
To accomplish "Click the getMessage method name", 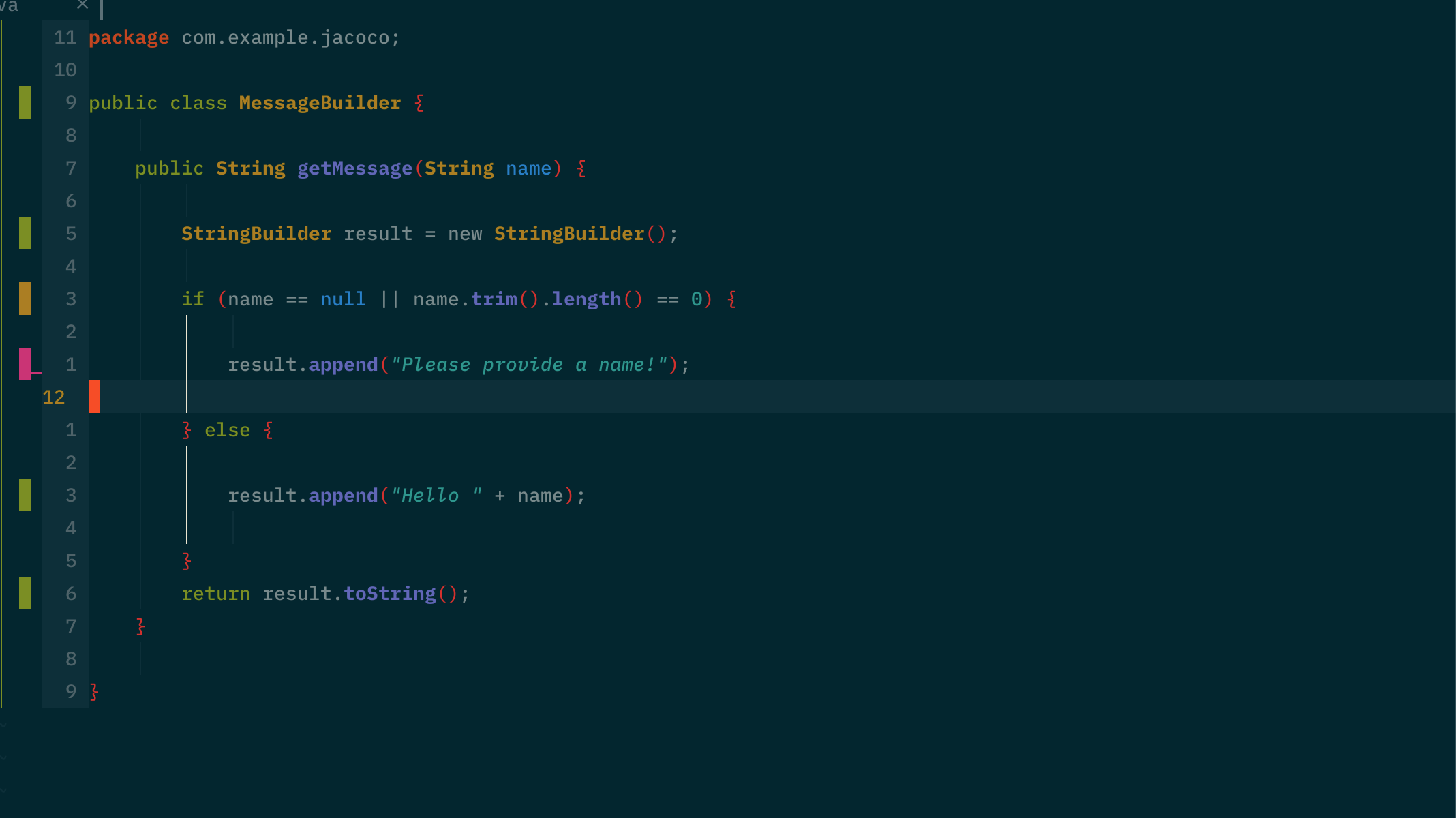I will click(x=354, y=168).
